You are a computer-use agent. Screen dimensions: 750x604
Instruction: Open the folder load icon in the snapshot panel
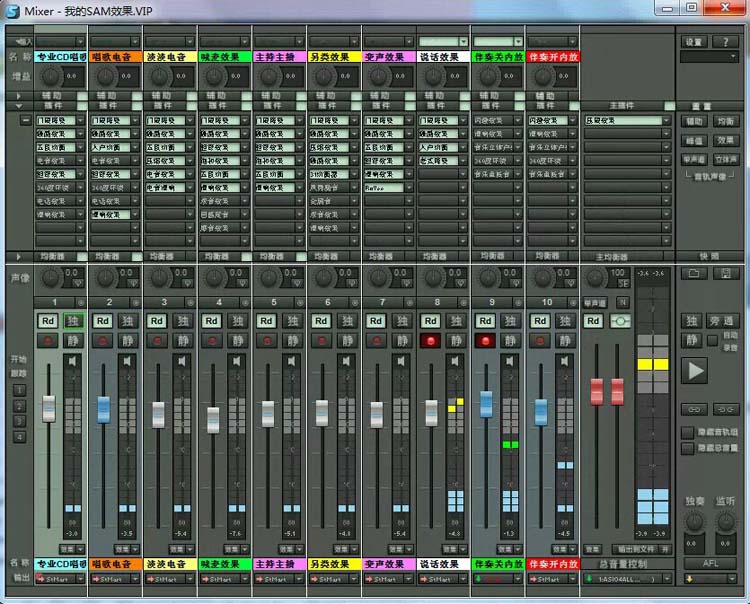pyautogui.click(x=694, y=274)
